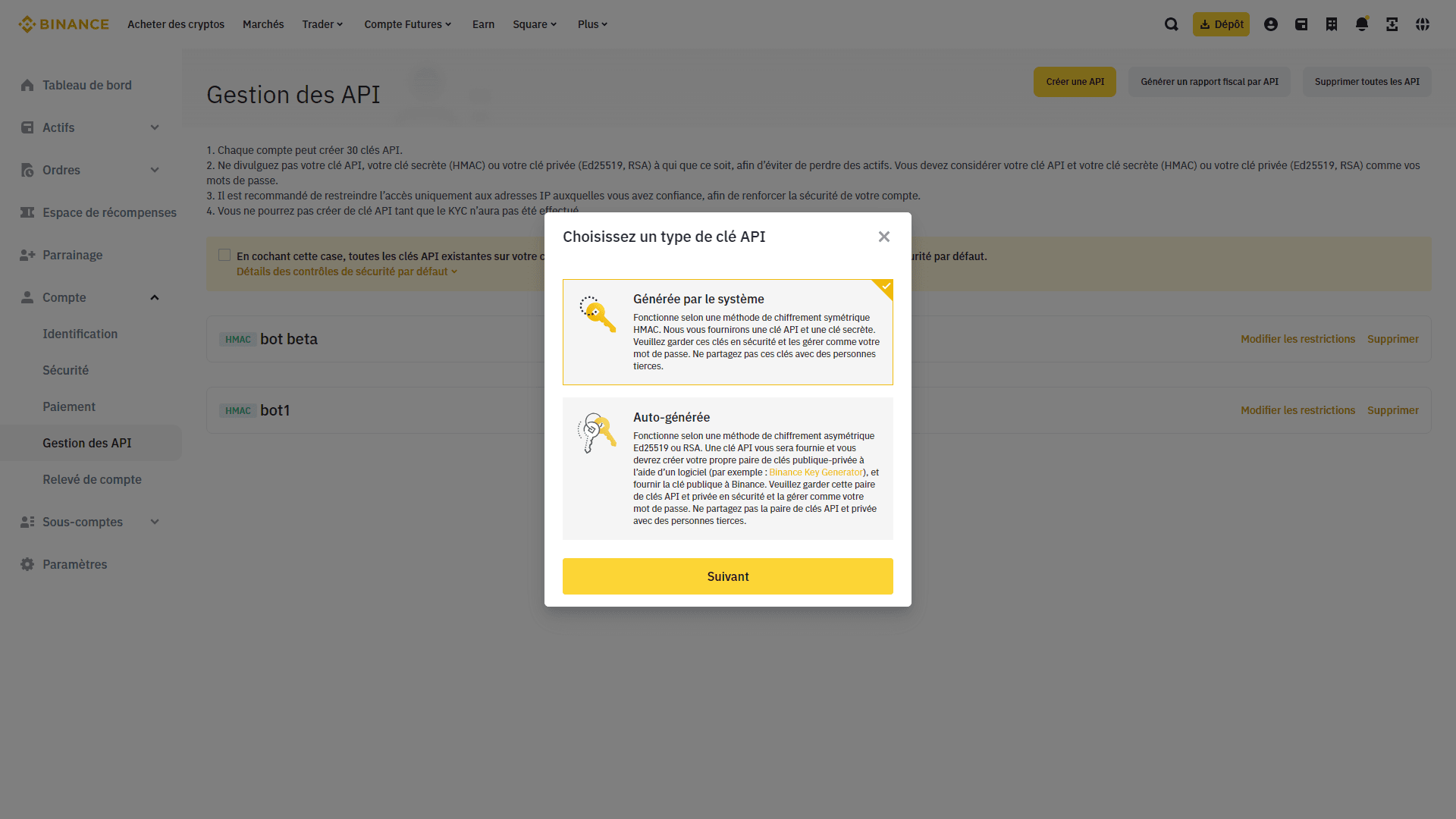Click Créer une API button
The image size is (1456, 819).
[1075, 82]
